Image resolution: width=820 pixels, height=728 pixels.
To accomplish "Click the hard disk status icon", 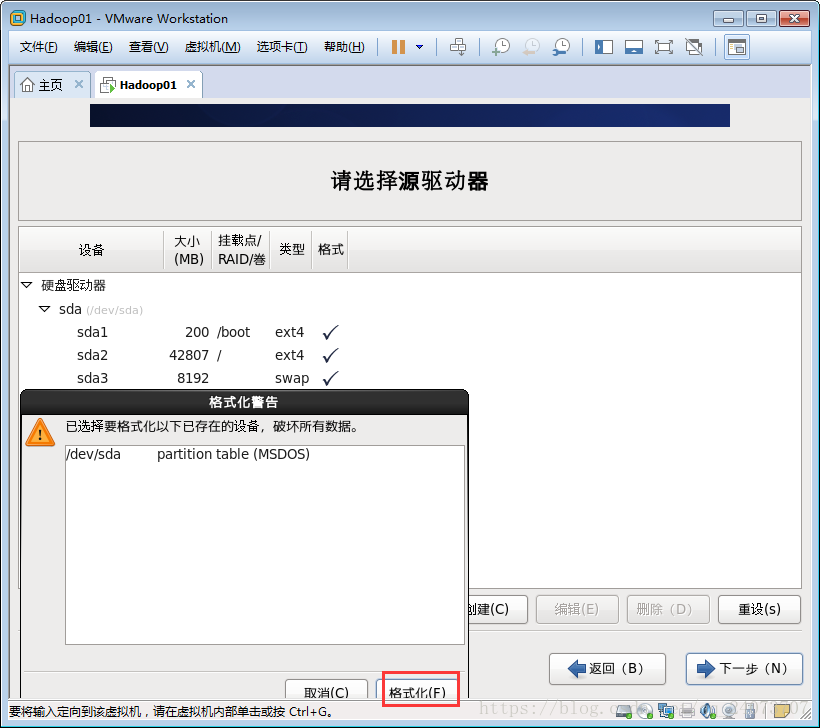I will tap(624, 711).
